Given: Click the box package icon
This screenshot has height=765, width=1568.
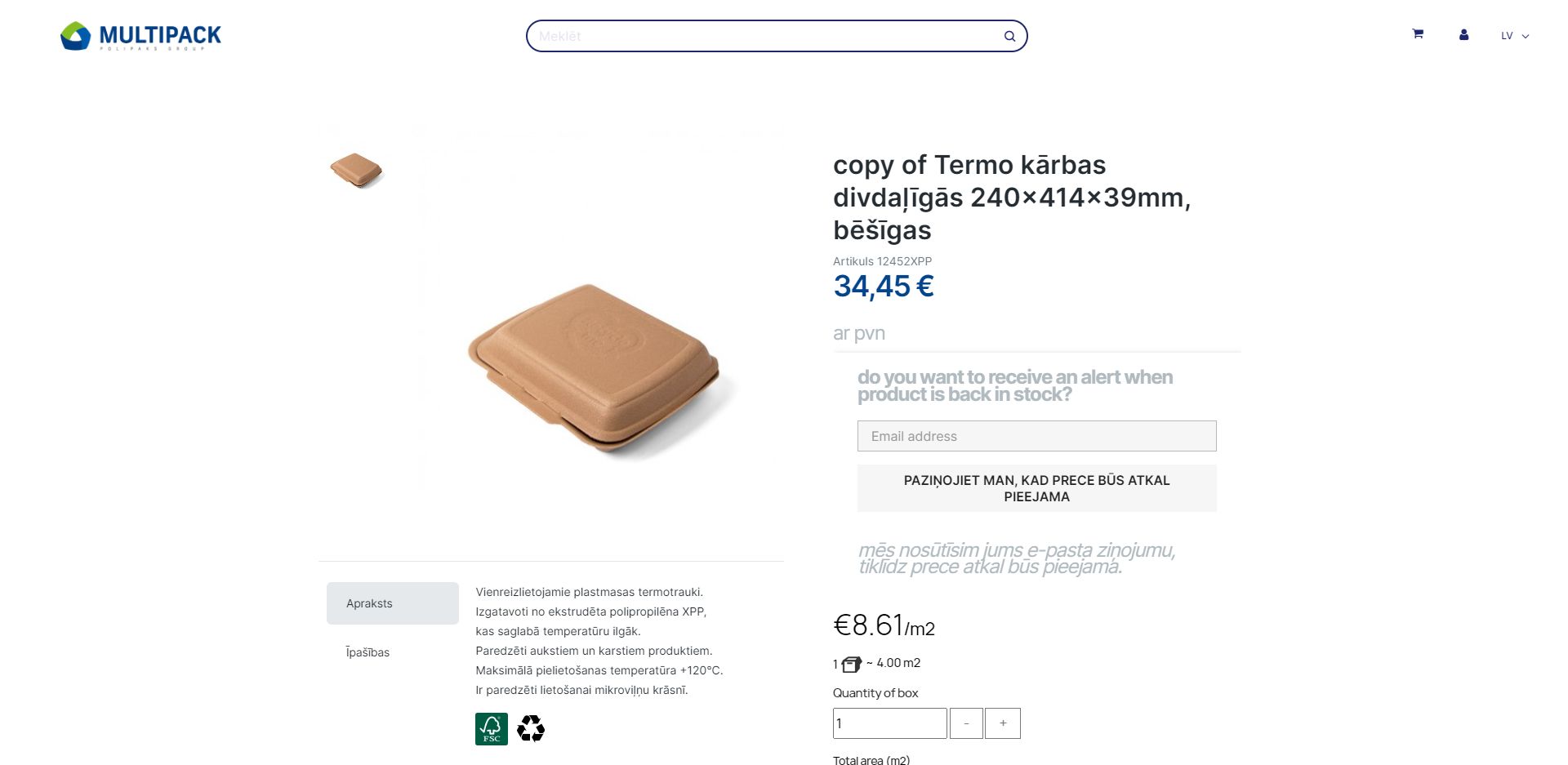Looking at the screenshot, I should 851,665.
